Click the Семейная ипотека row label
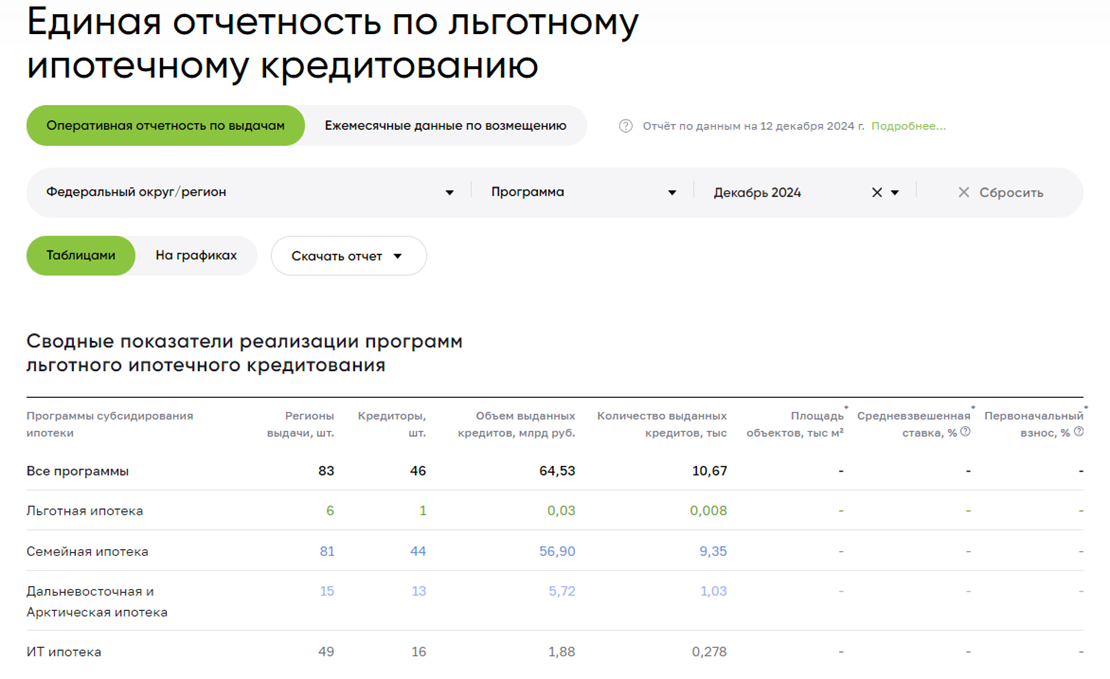The height and width of the screenshot is (679, 1110). coord(88,551)
